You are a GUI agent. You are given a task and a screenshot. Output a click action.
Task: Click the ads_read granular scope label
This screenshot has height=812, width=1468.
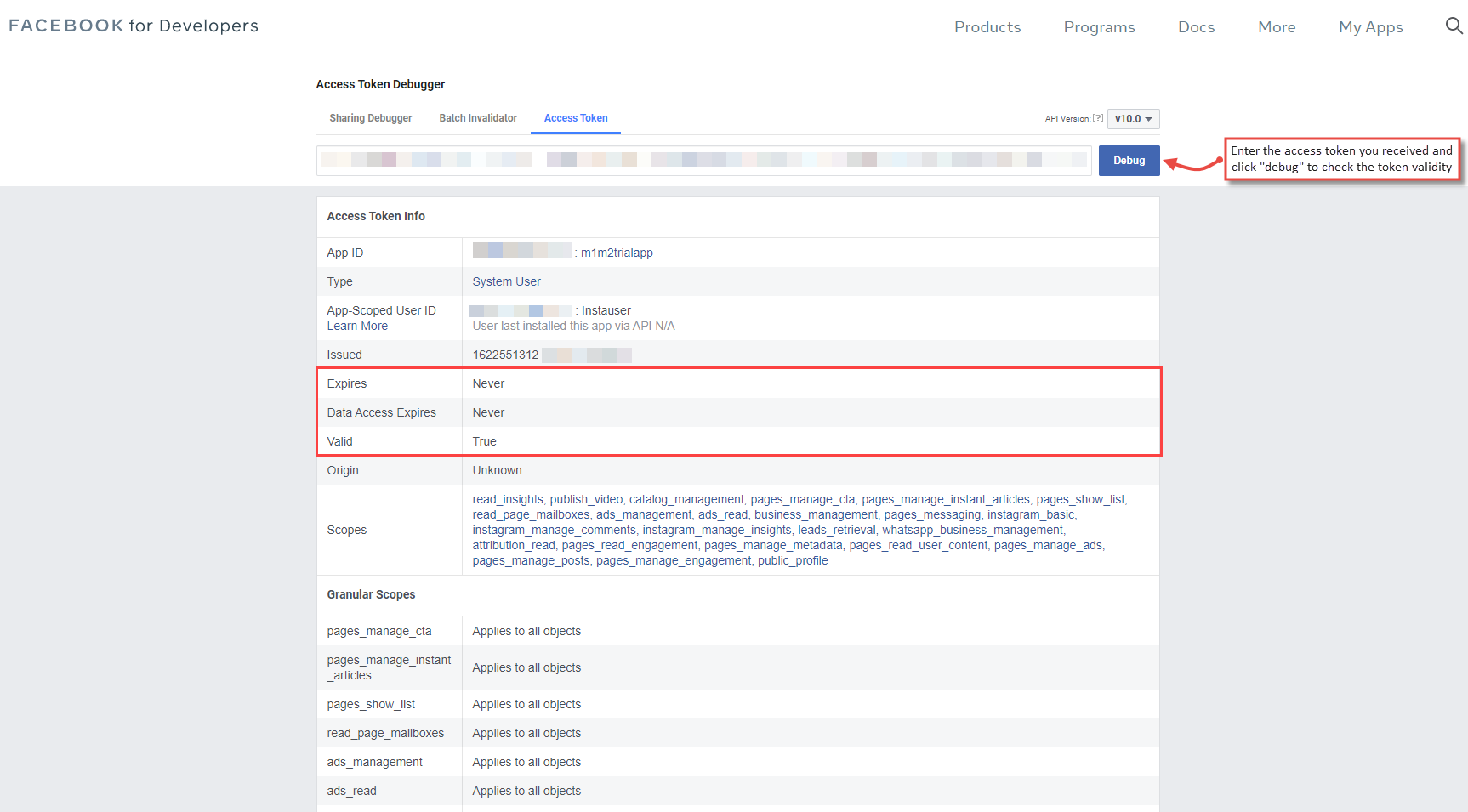(x=351, y=791)
